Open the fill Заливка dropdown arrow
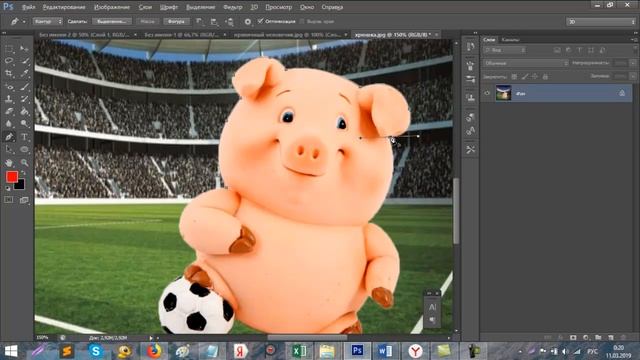 [633, 76]
